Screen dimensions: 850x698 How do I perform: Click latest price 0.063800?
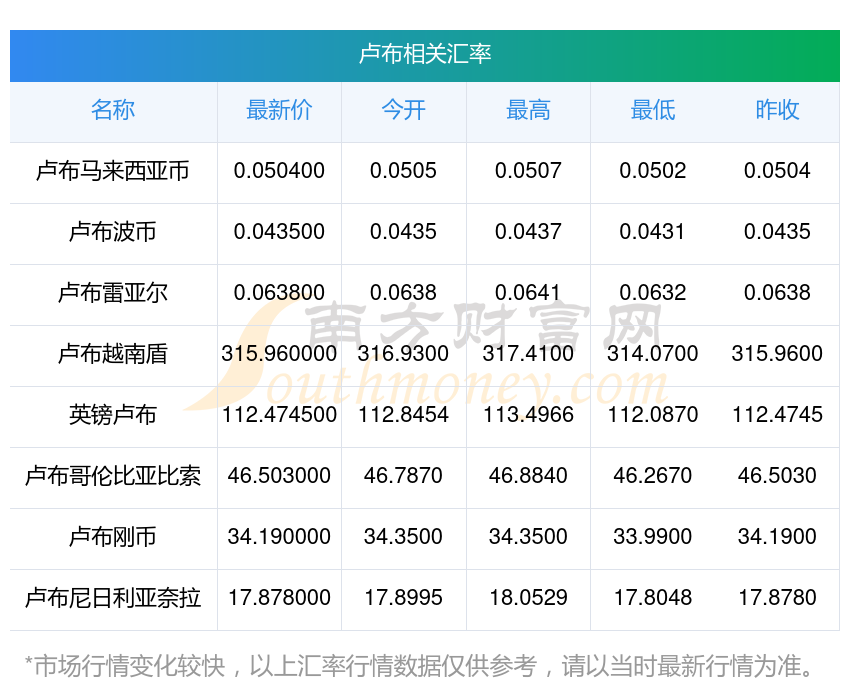coord(279,293)
